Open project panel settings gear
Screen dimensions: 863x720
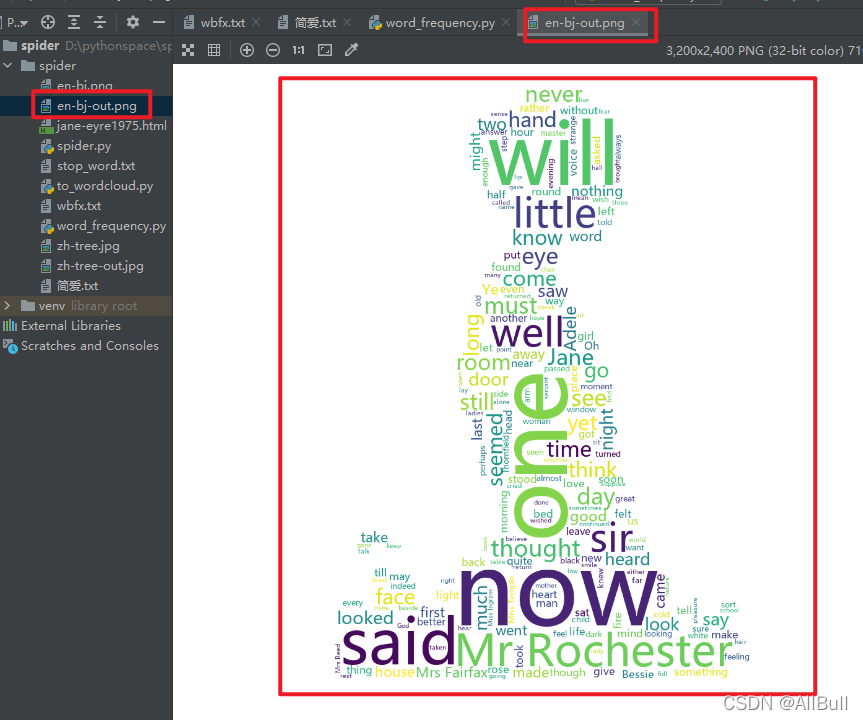(133, 22)
